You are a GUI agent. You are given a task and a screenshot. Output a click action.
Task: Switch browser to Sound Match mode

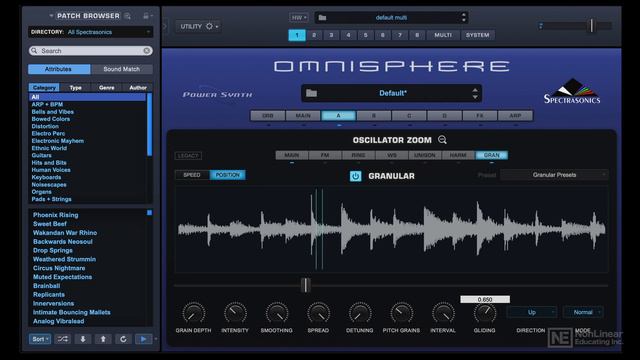[x=122, y=69]
